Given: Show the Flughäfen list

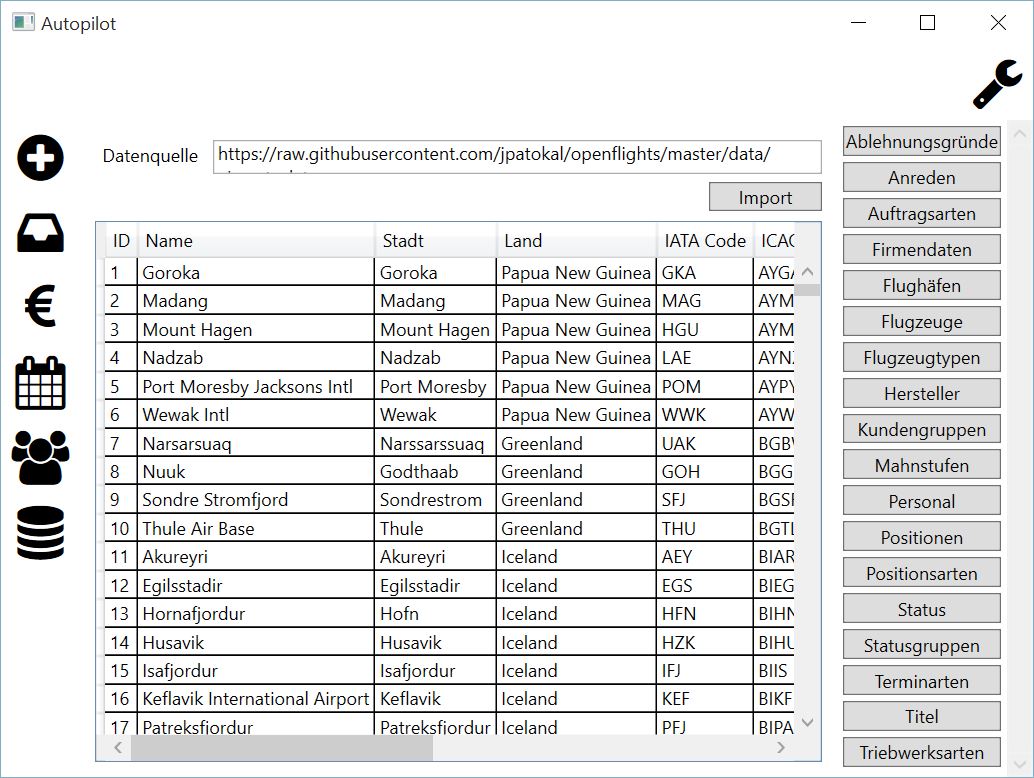Looking at the screenshot, I should point(921,285).
